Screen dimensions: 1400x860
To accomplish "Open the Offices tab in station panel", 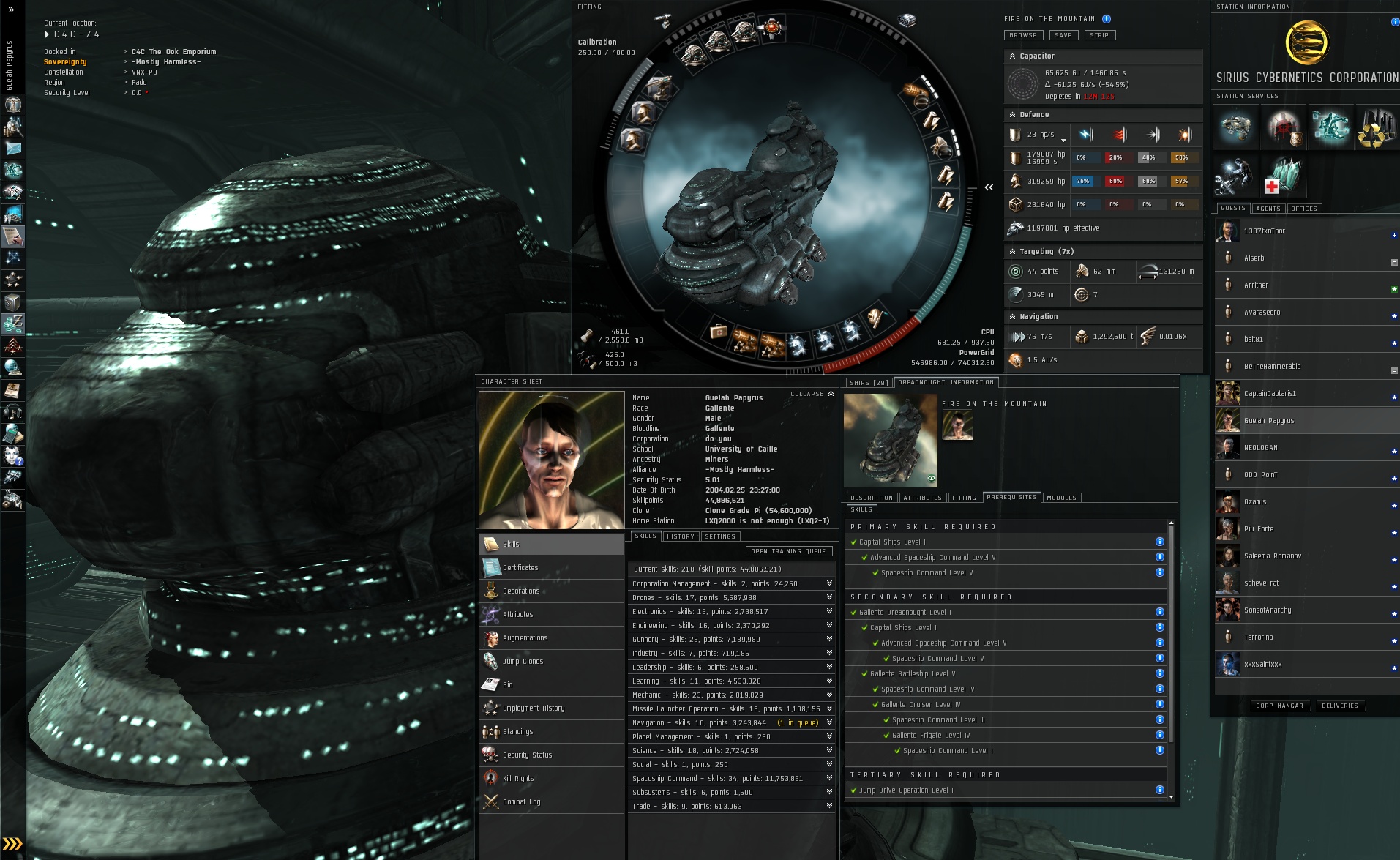I will (1304, 209).
